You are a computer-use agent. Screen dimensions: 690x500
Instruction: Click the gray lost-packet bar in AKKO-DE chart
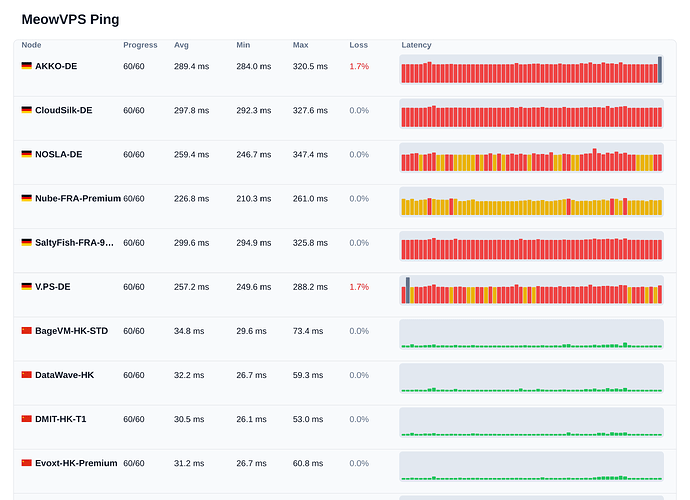click(660, 70)
